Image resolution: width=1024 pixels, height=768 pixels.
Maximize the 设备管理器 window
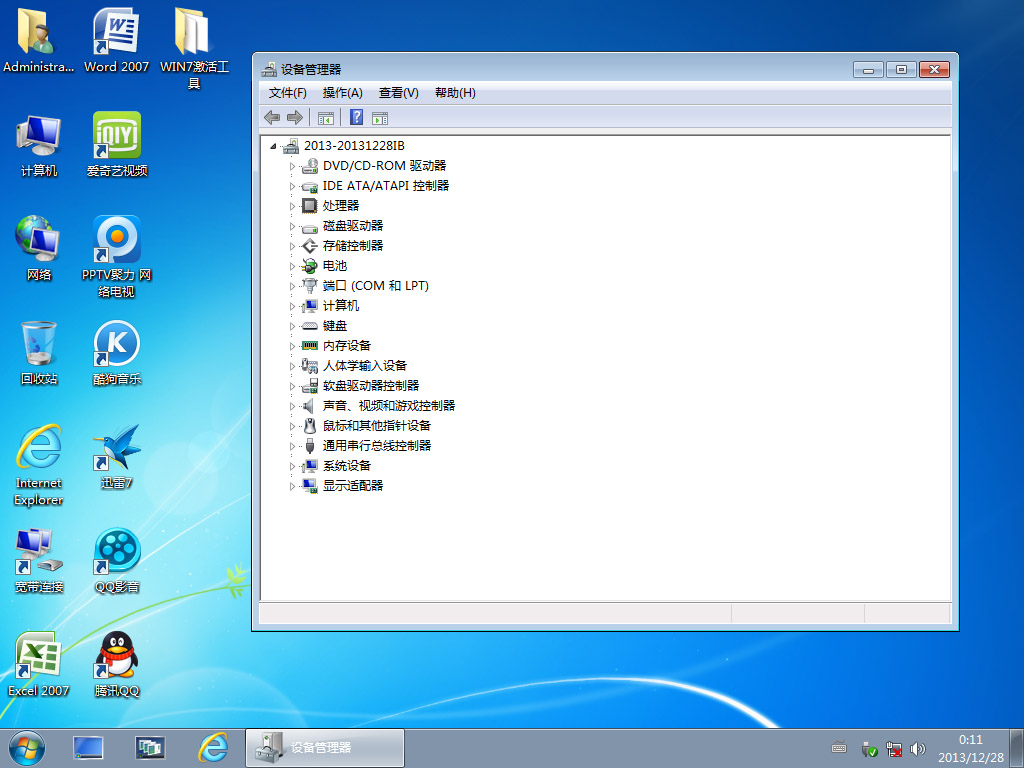(x=901, y=69)
